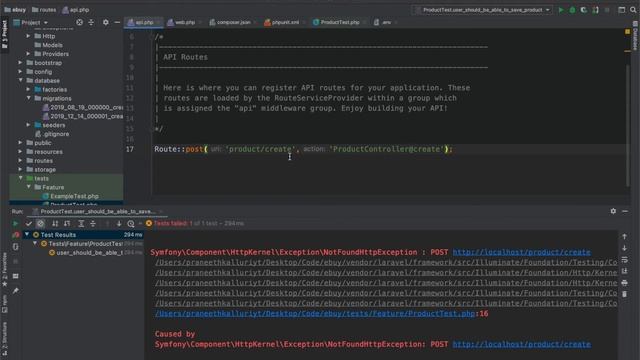Image resolution: width=640 pixels, height=360 pixels.
Task: Run the ProductTest configuration with green play
Action: (x=561, y=10)
